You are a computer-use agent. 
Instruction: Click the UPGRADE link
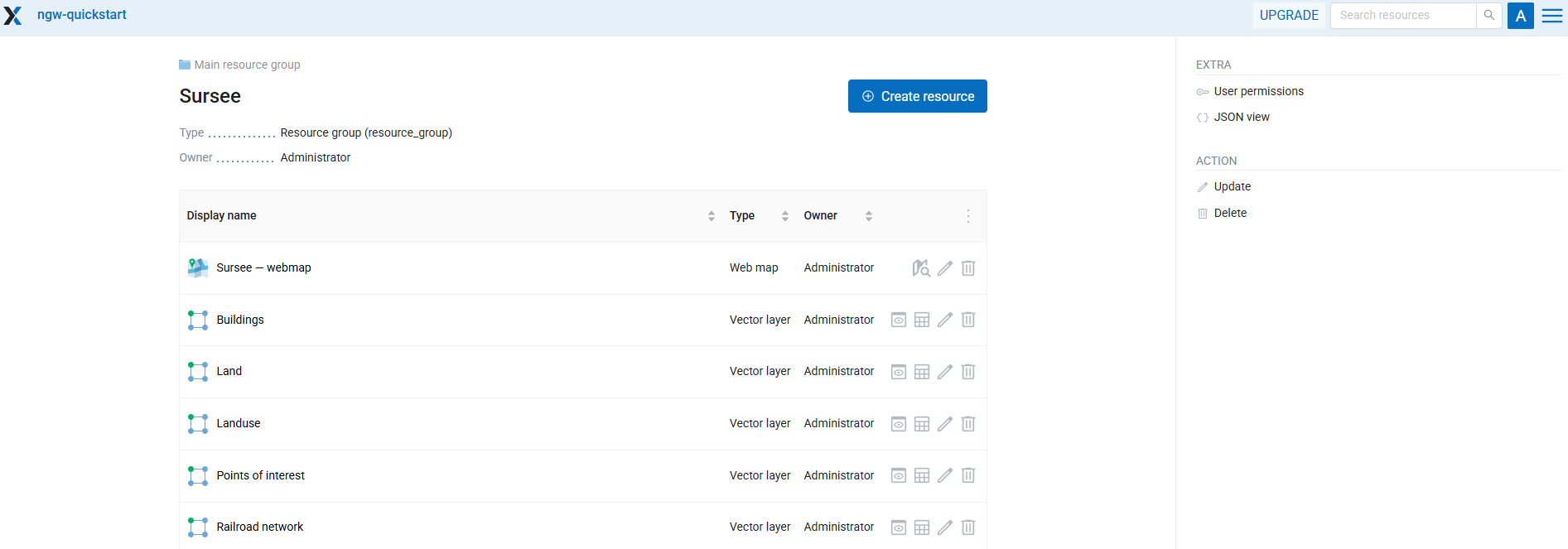coord(1288,16)
